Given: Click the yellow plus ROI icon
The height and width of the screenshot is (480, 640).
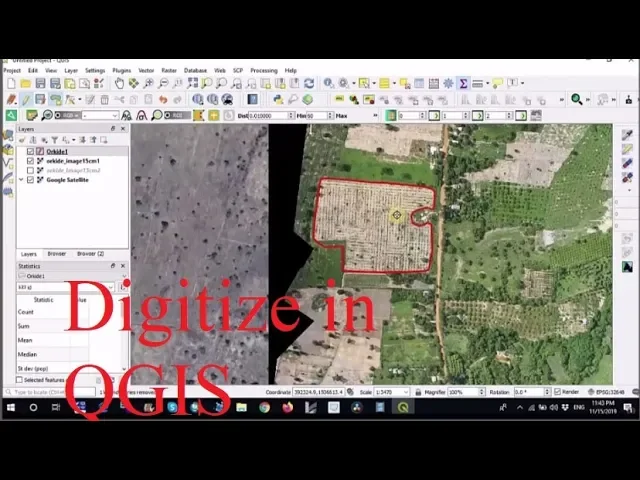Looking at the screenshot, I should click(x=213, y=116).
